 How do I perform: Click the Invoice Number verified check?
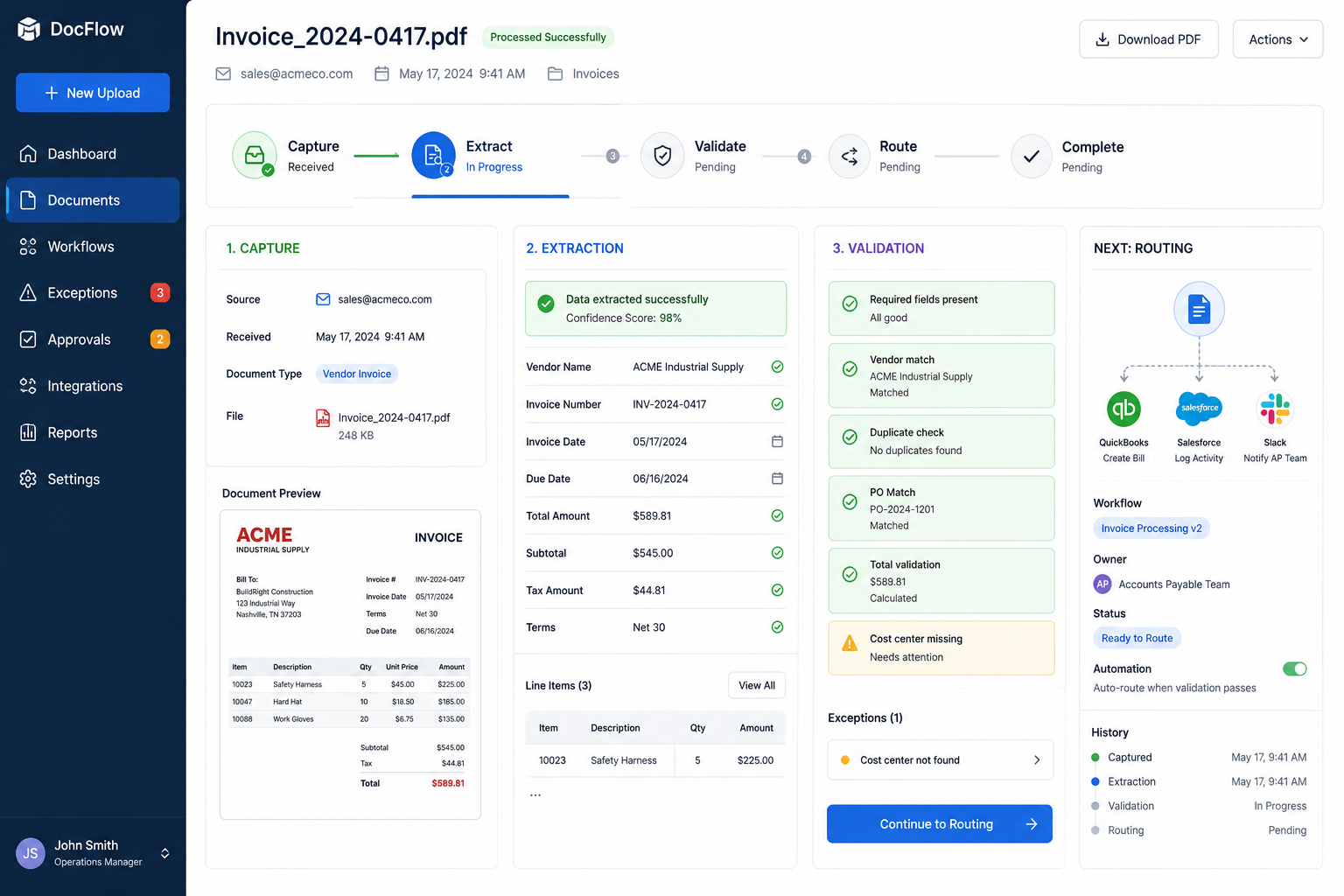(x=777, y=404)
